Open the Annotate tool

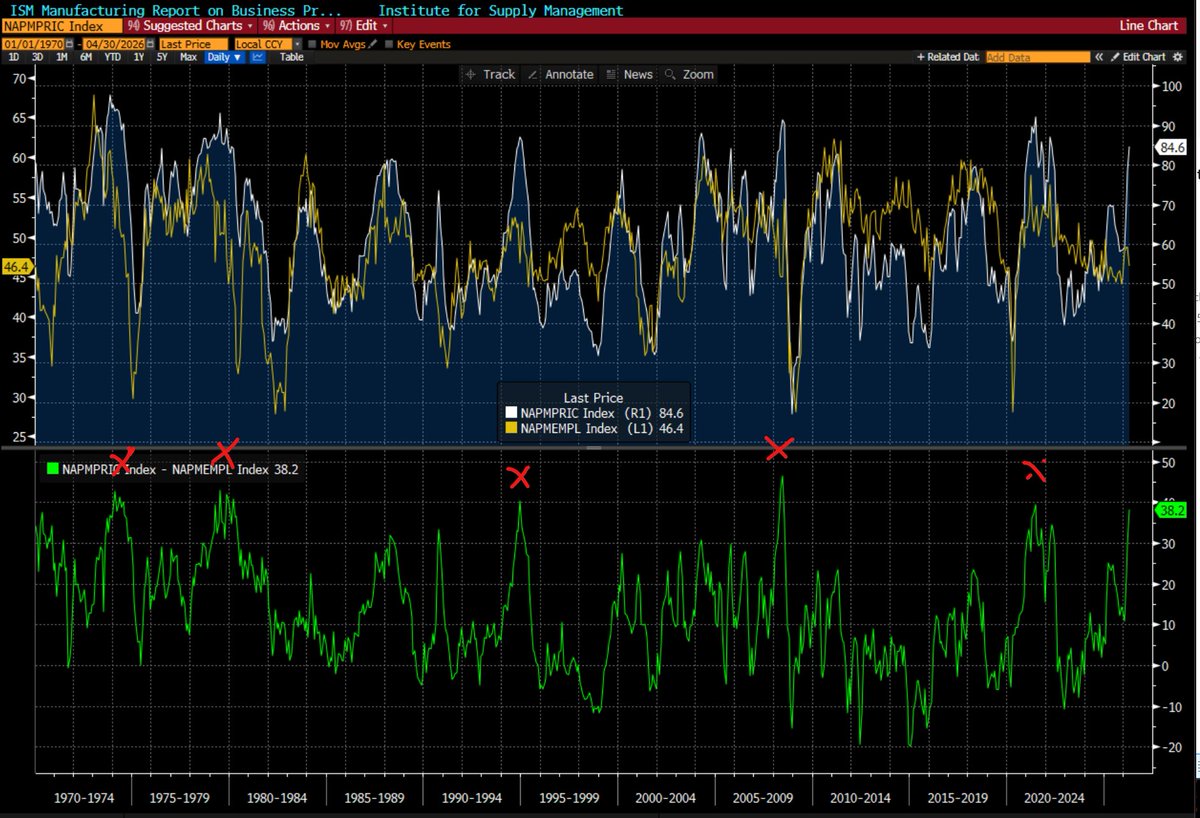click(560, 74)
